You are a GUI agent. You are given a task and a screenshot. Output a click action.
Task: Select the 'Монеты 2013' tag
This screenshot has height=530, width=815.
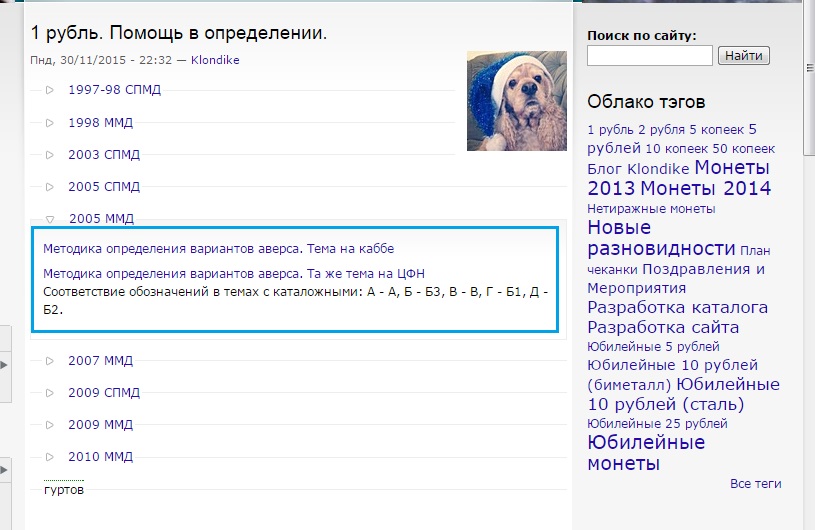(678, 177)
